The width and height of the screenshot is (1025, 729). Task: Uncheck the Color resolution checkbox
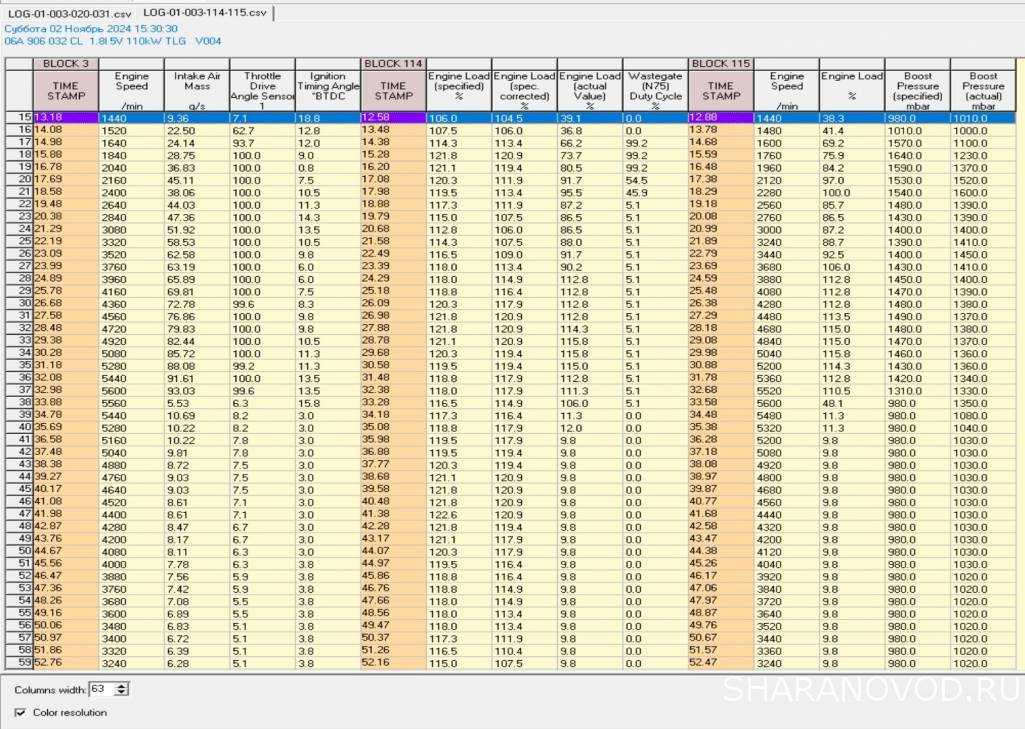[21, 712]
